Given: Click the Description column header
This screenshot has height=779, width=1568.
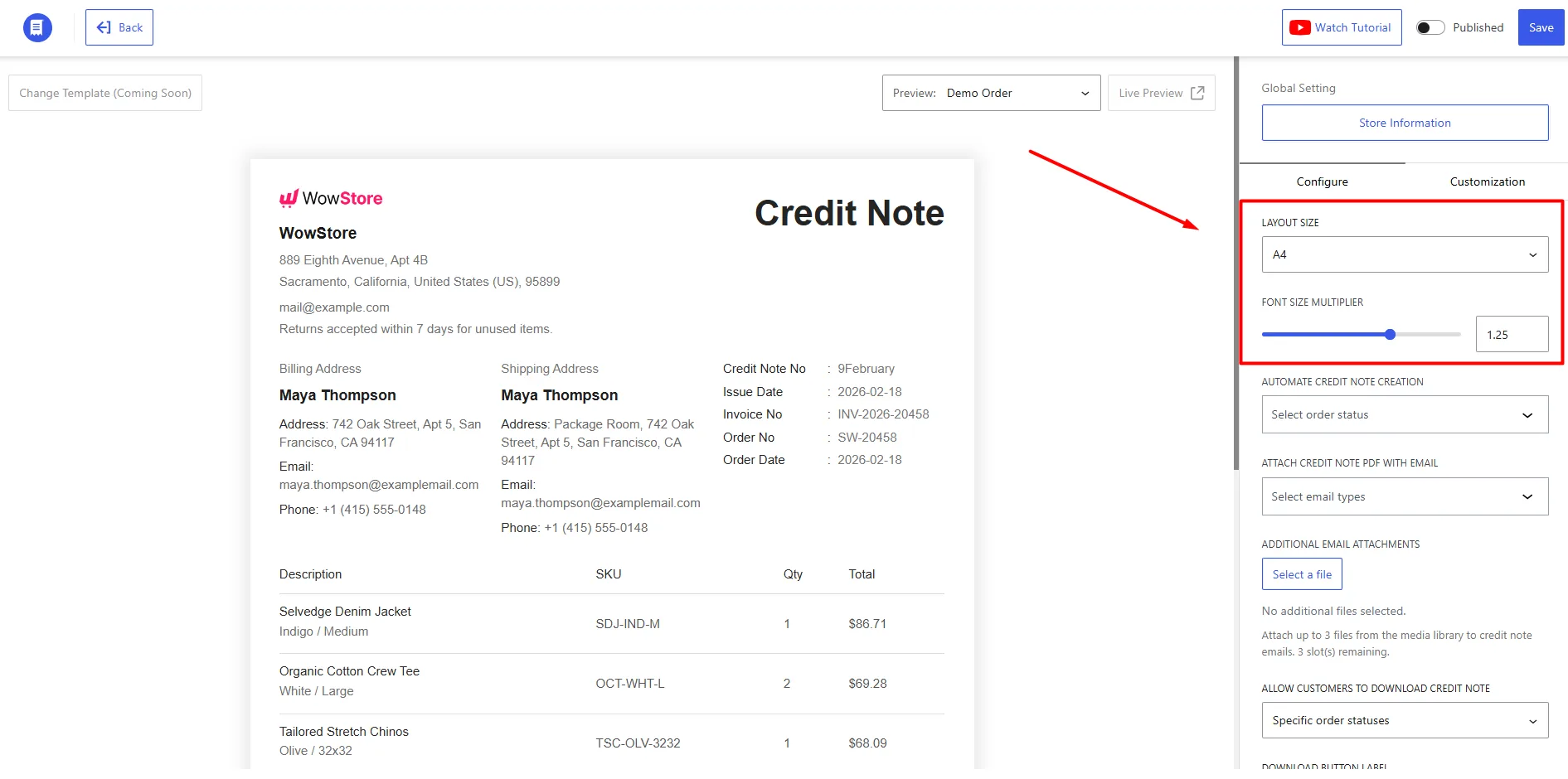Looking at the screenshot, I should click(310, 574).
